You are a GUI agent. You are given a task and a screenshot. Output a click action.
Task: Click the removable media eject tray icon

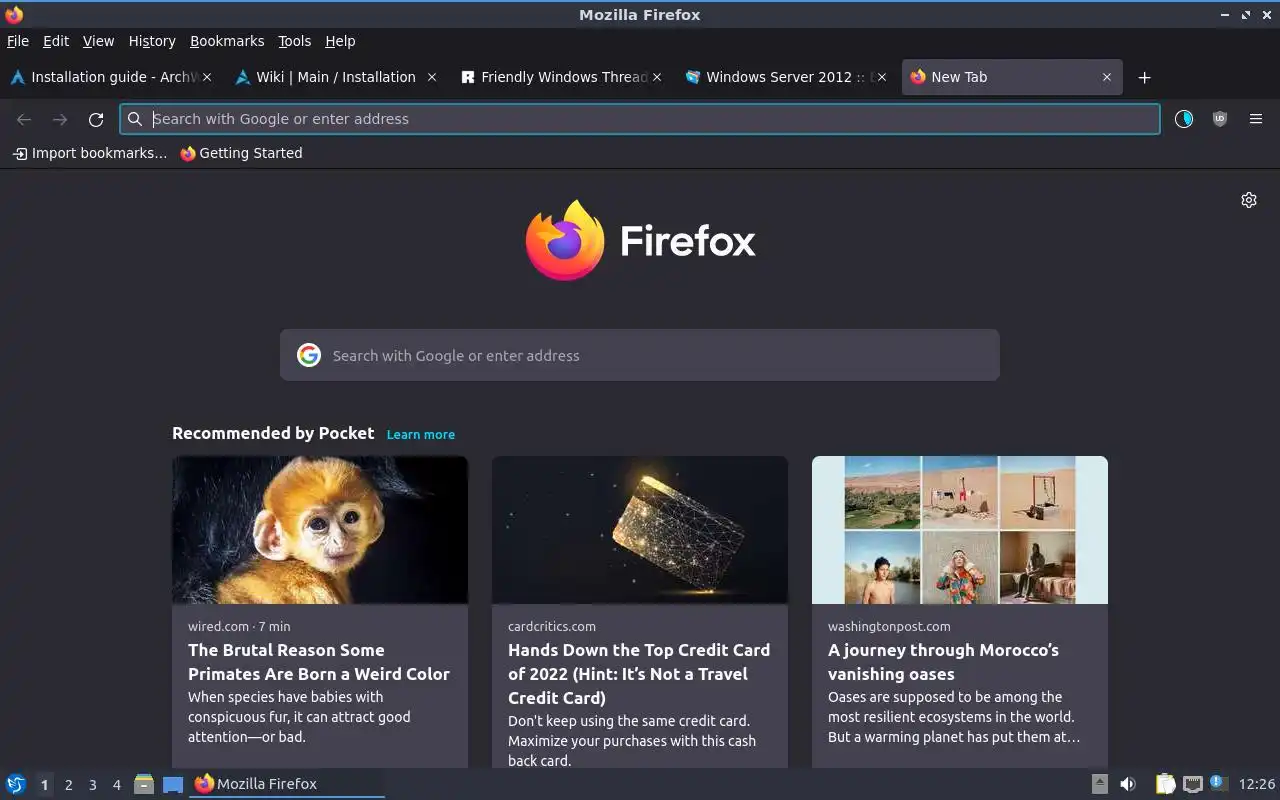point(1099,784)
